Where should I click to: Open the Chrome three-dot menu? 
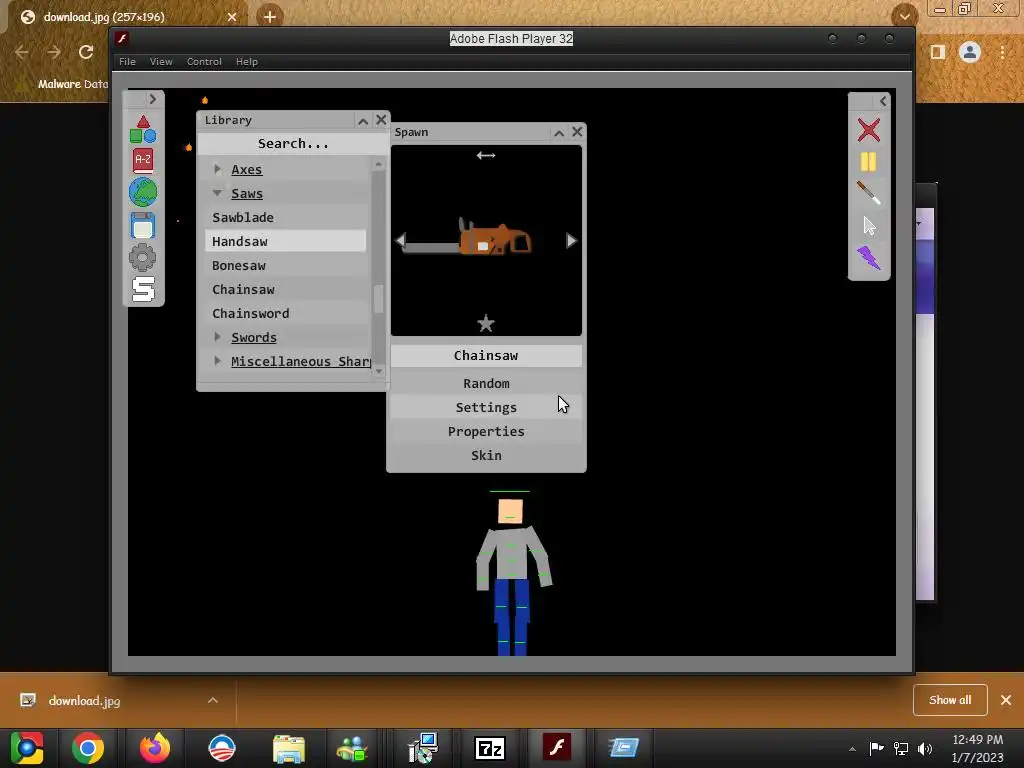(1002, 52)
